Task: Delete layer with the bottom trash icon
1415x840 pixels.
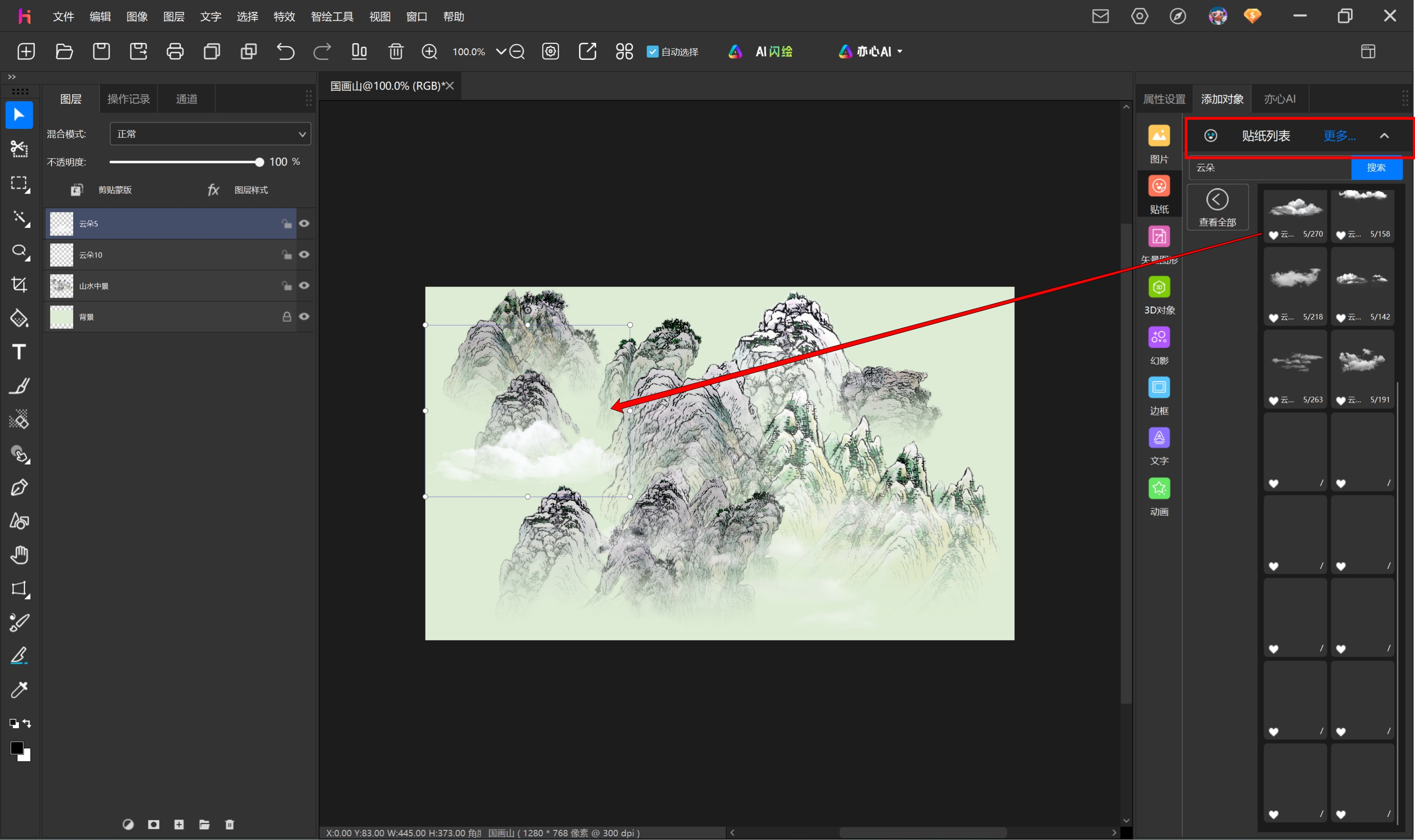Action: [x=229, y=824]
